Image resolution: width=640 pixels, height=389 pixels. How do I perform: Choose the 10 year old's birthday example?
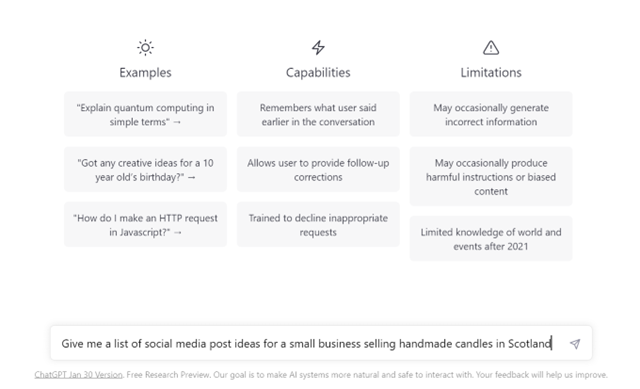coord(145,169)
